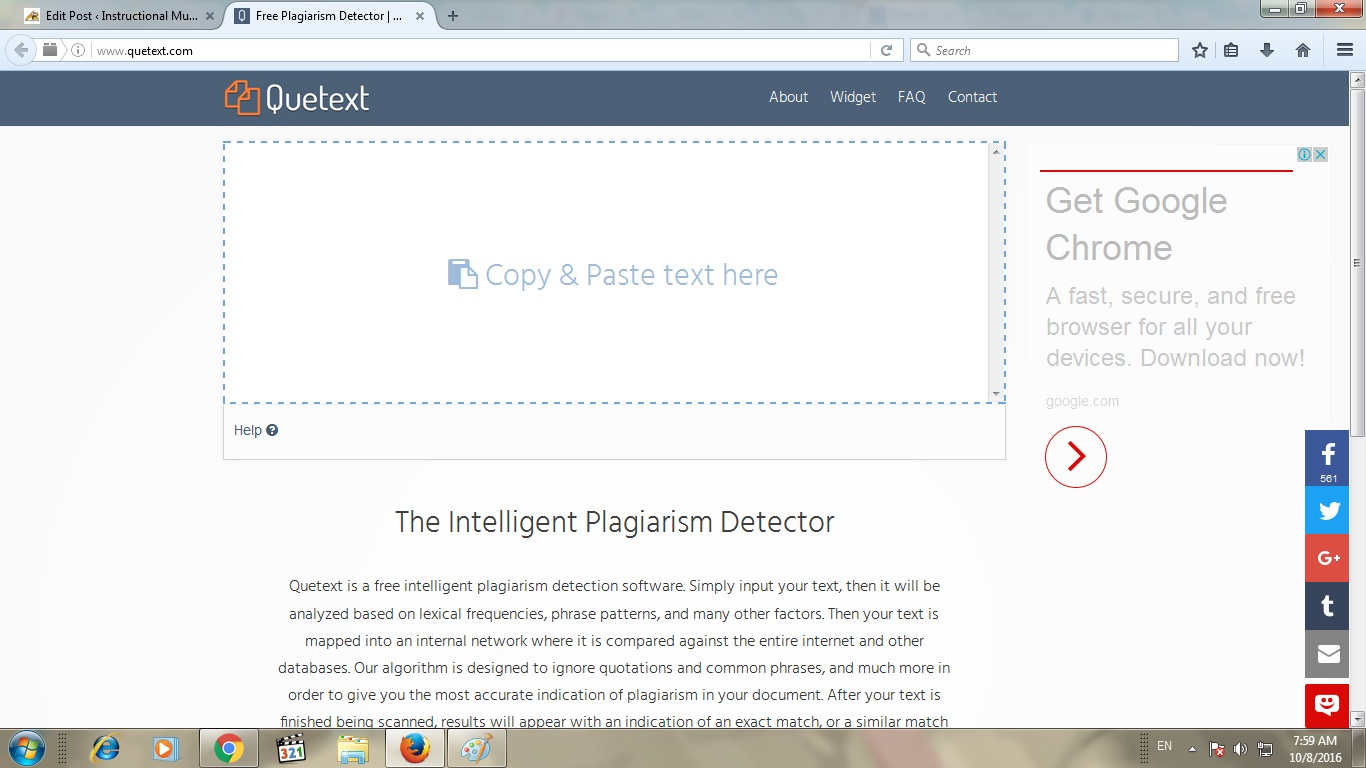This screenshot has width=1366, height=768.
Task: Open the Firefox downloads arrow
Action: 1267,50
